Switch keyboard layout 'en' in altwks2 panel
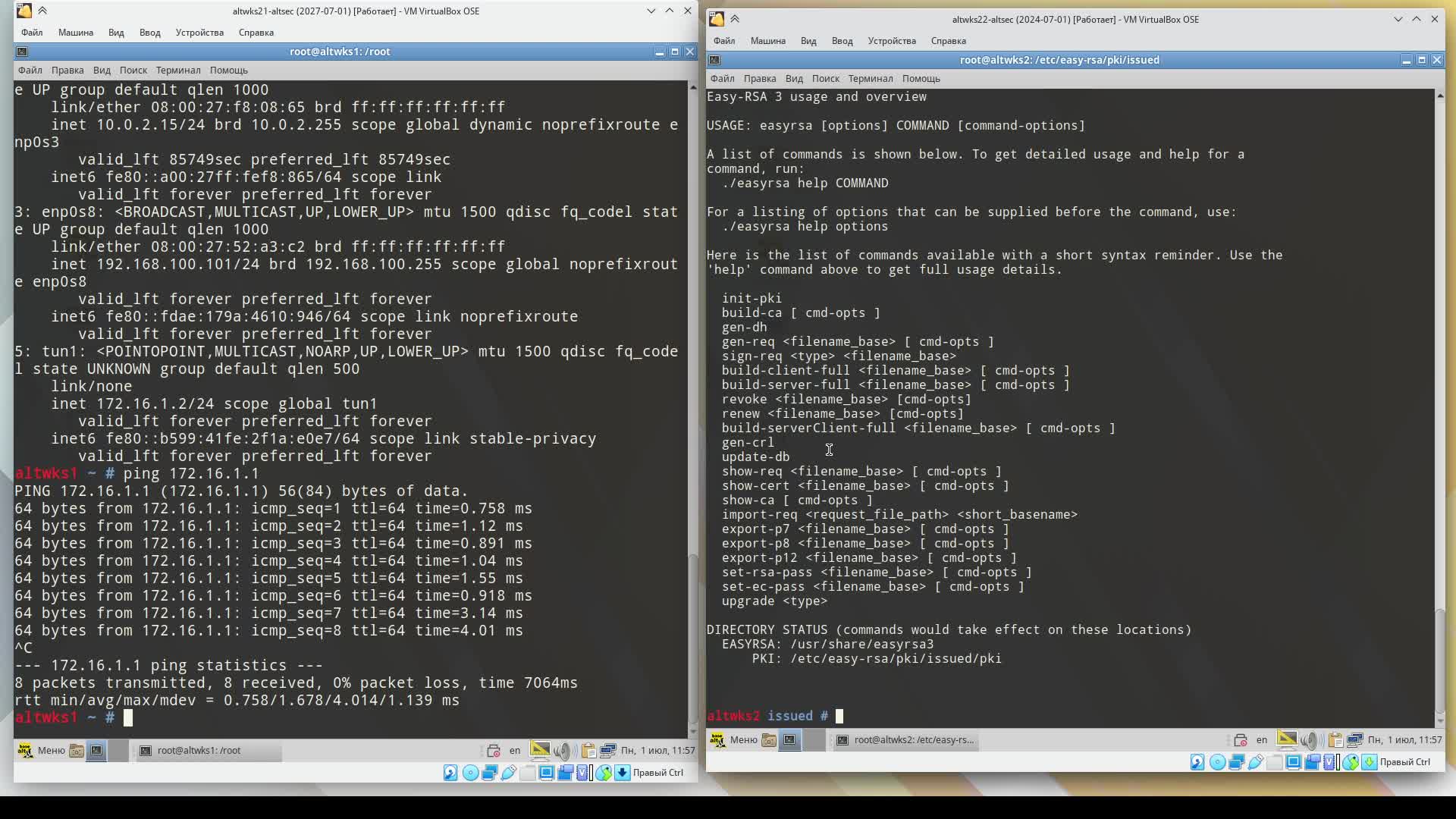1456x819 pixels. (1262, 739)
